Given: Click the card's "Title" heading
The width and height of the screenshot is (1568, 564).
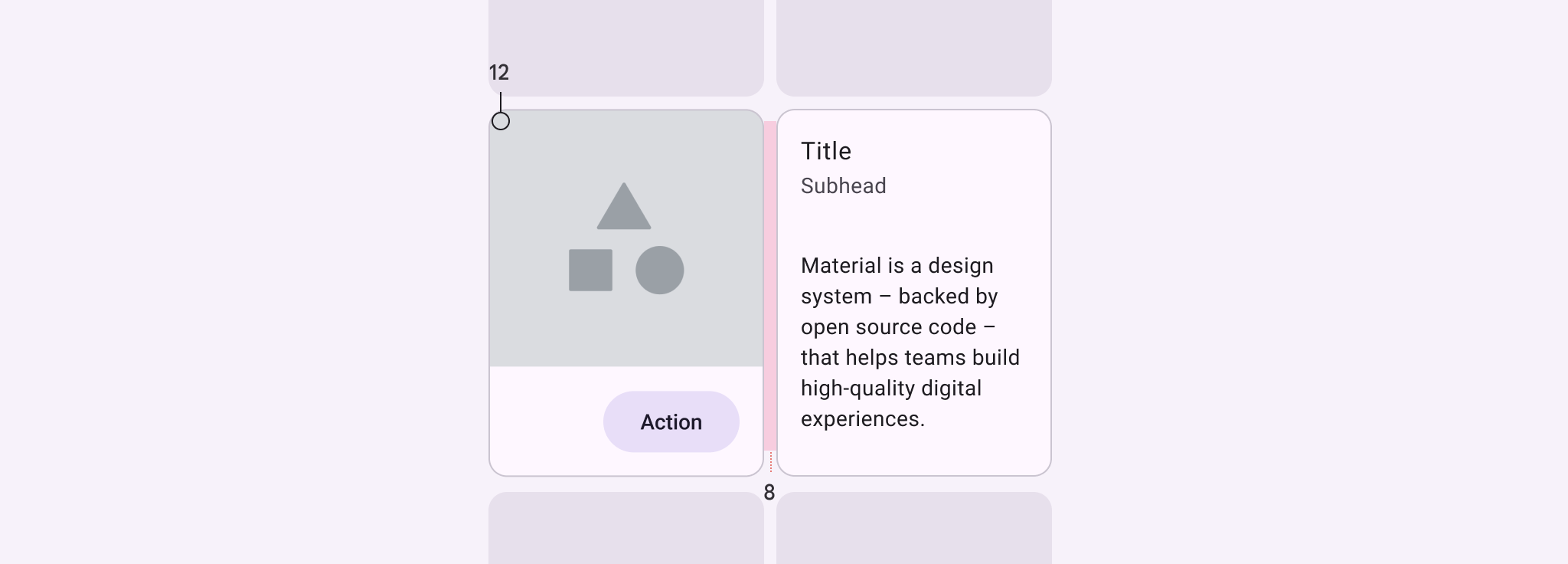Looking at the screenshot, I should point(826,151).
